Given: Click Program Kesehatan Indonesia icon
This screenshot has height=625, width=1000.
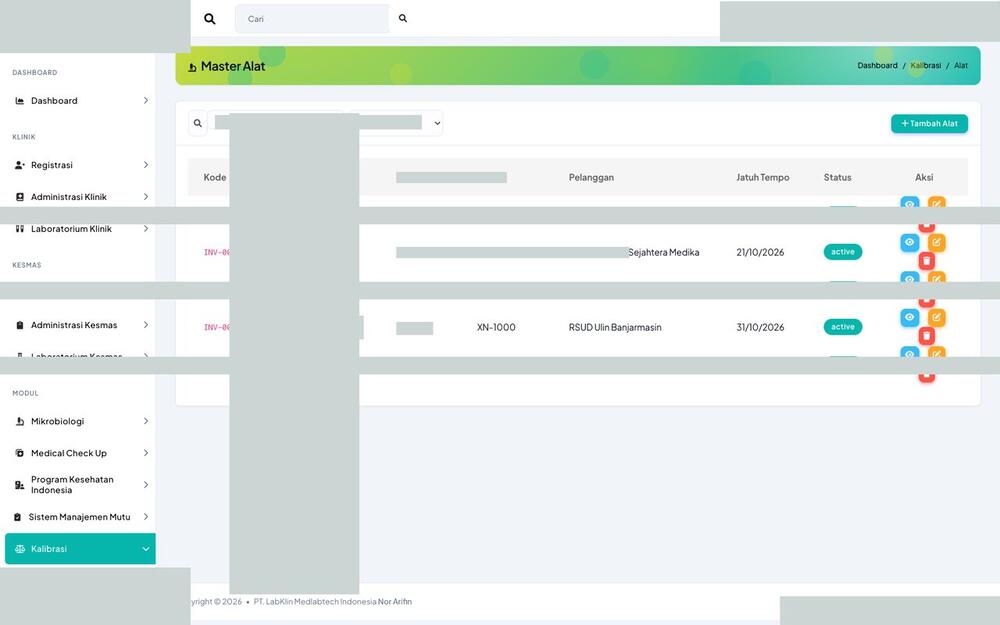Looking at the screenshot, I should click(20, 485).
